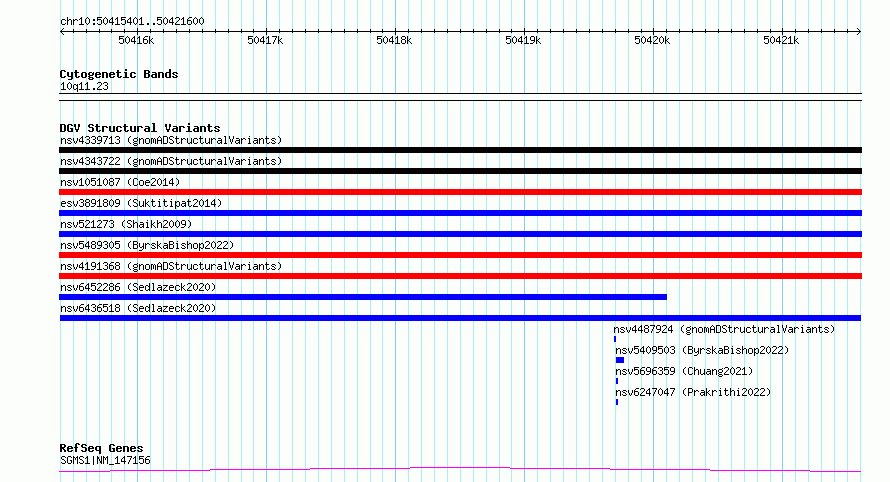Click the red bar for nsv4191368
The image size is (890, 482).
[460, 276]
